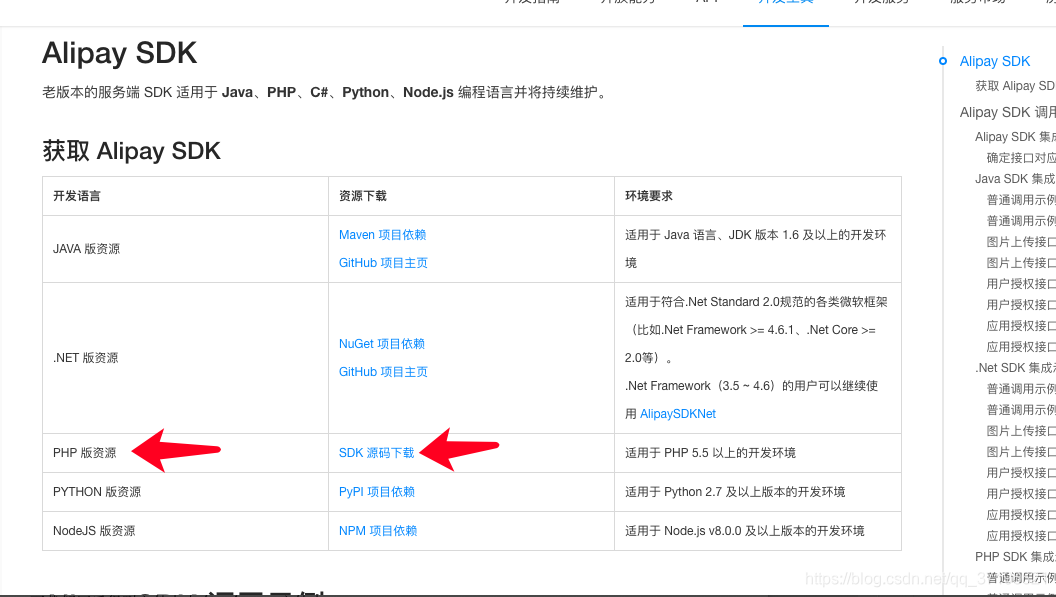
Task: Jump to .Net SDK 集成 in the outline
Action: (x=1015, y=368)
